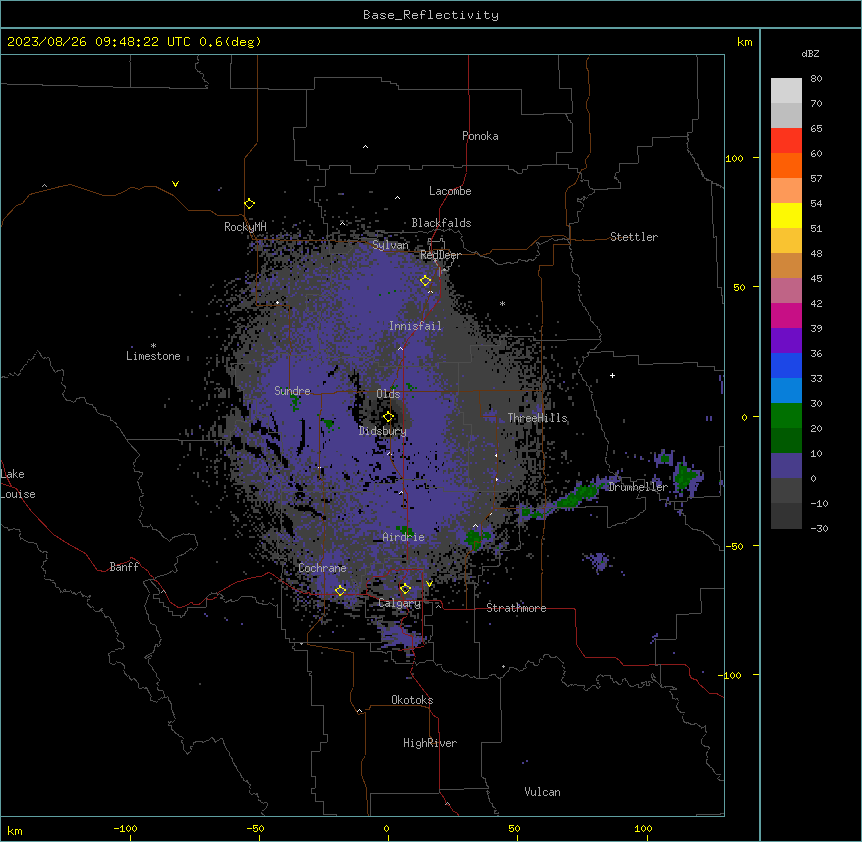Pick the bright yellow 51–54 dBZ legend swatch

[x=786, y=215]
